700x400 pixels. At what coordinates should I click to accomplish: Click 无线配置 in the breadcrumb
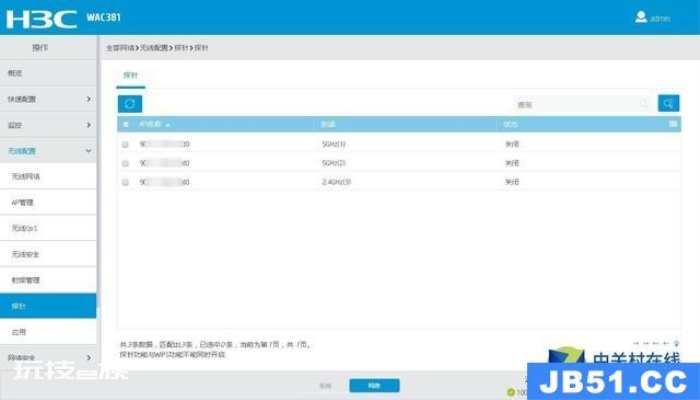tap(154, 48)
